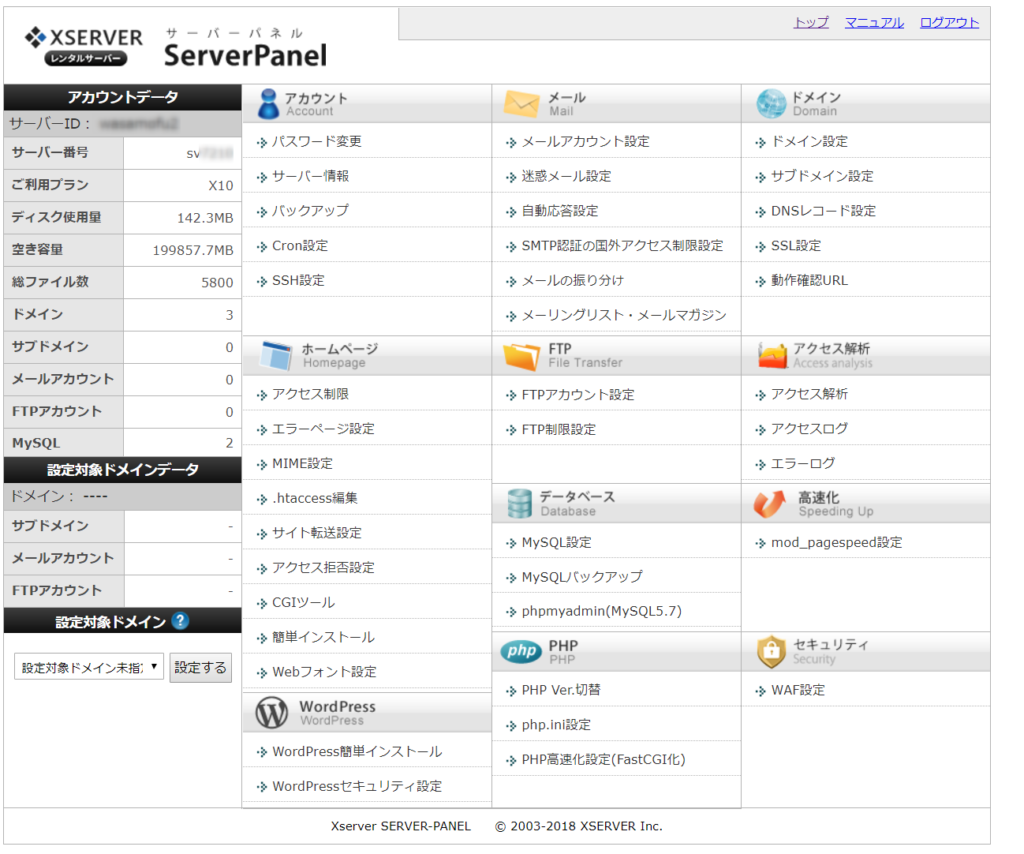Click the help question mark icon

point(180,620)
